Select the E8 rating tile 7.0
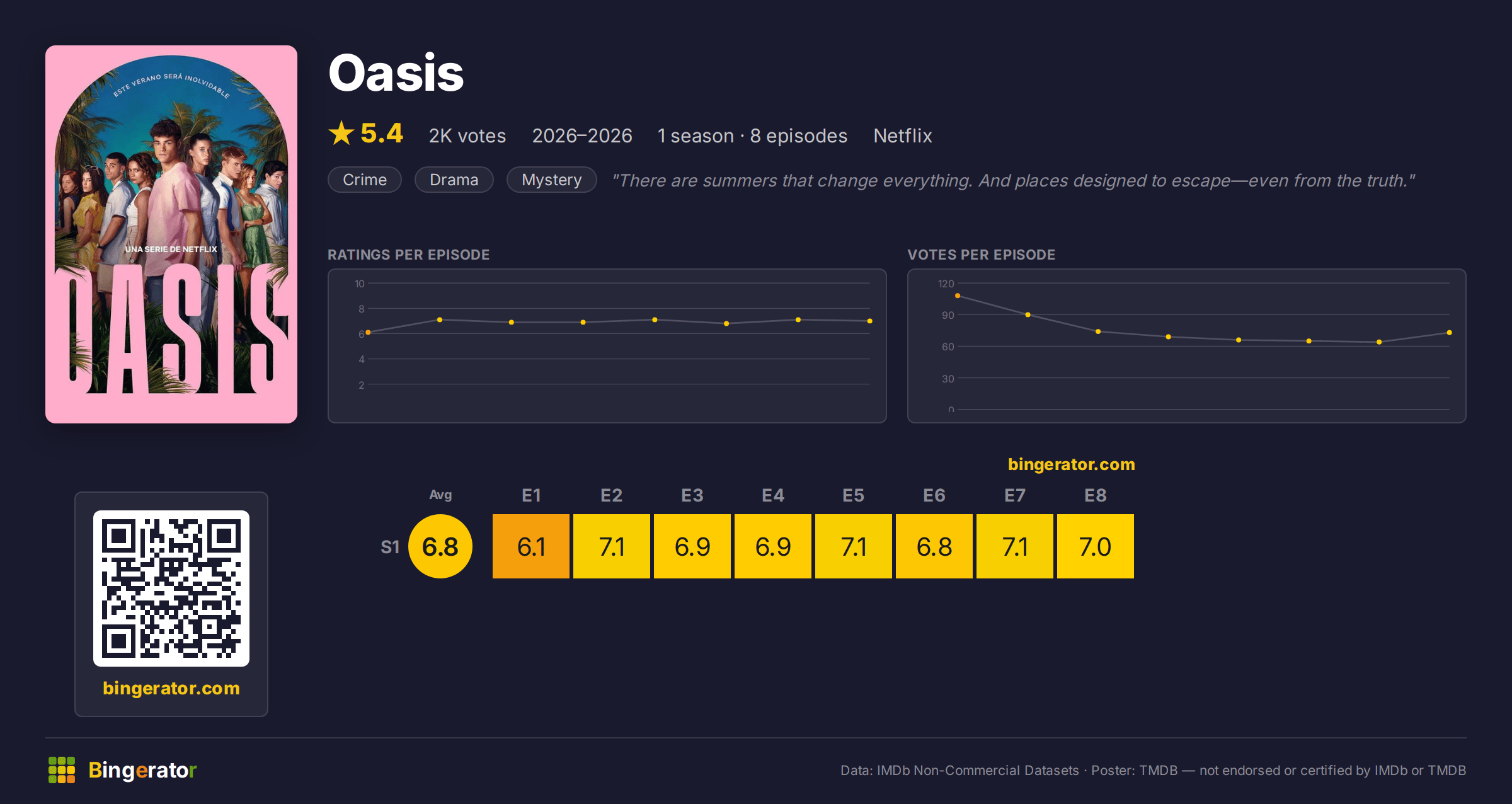1512x804 pixels. click(x=1096, y=546)
